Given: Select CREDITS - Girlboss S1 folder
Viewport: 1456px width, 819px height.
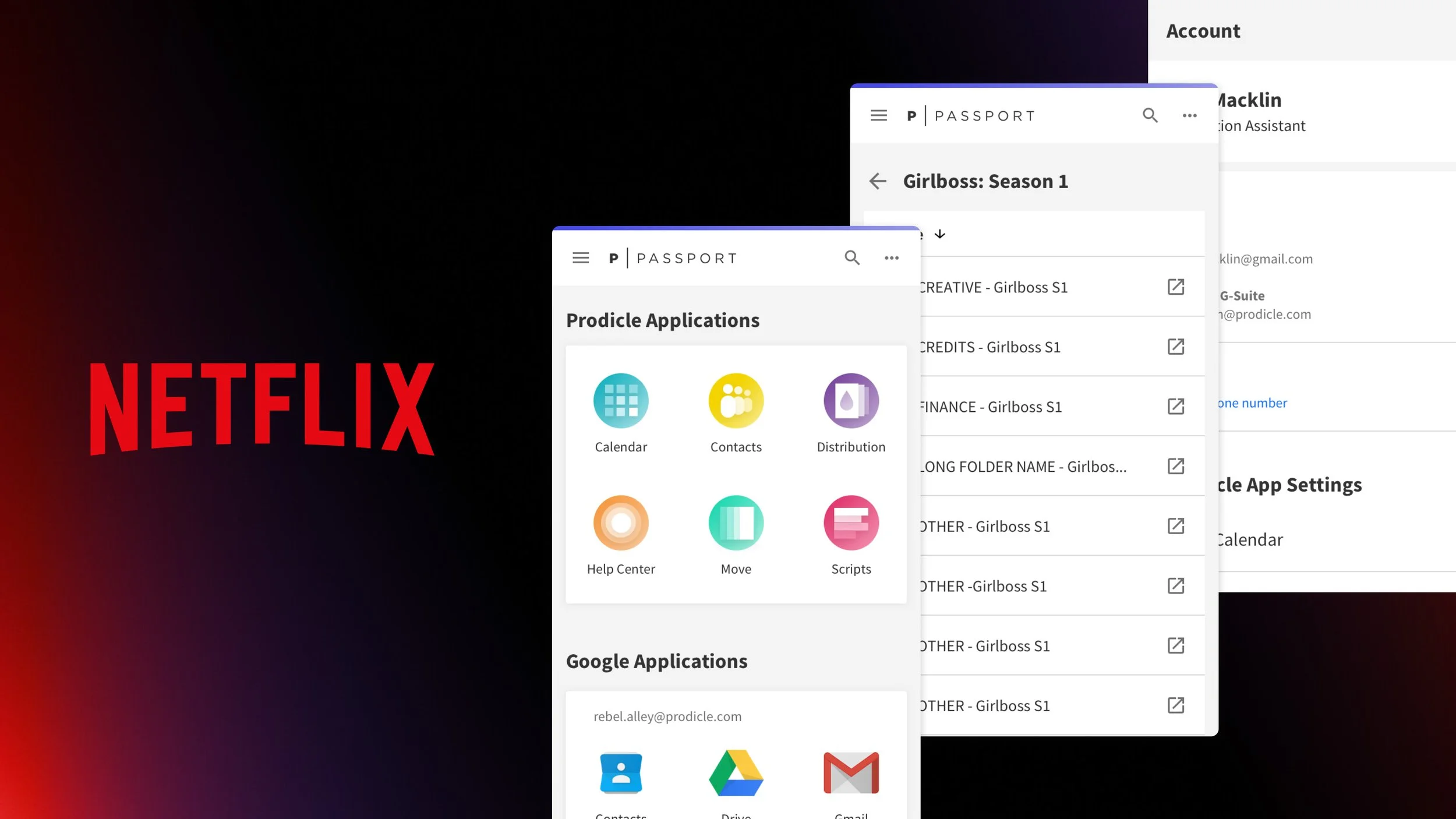Looking at the screenshot, I should click(x=1062, y=347).
